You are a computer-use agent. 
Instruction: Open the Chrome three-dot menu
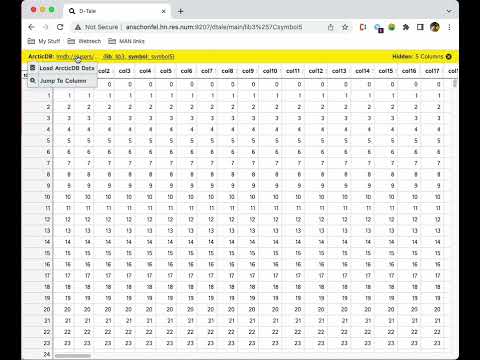point(449,27)
